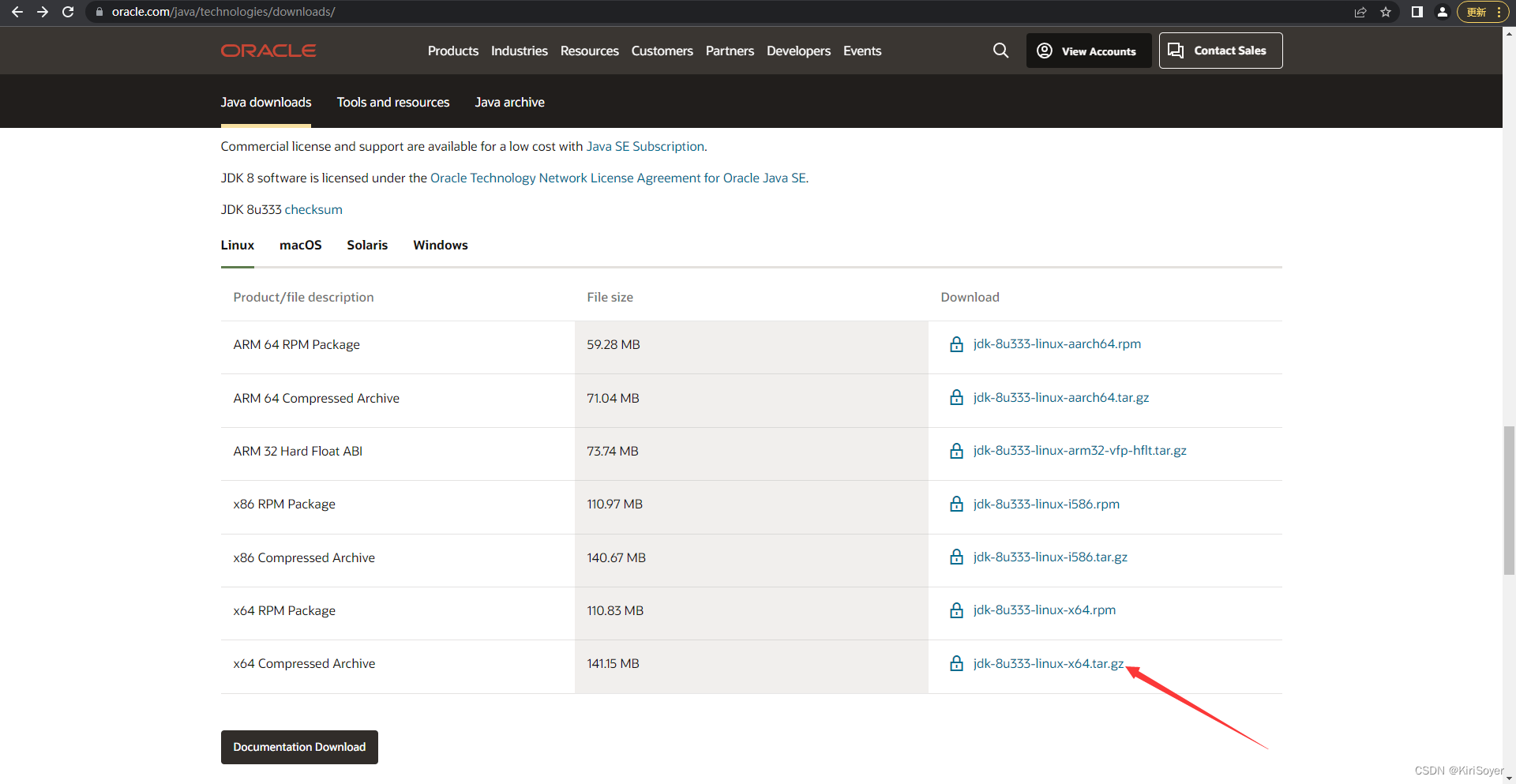Image resolution: width=1516 pixels, height=784 pixels.
Task: Switch to the macOS tab
Action: pos(301,246)
